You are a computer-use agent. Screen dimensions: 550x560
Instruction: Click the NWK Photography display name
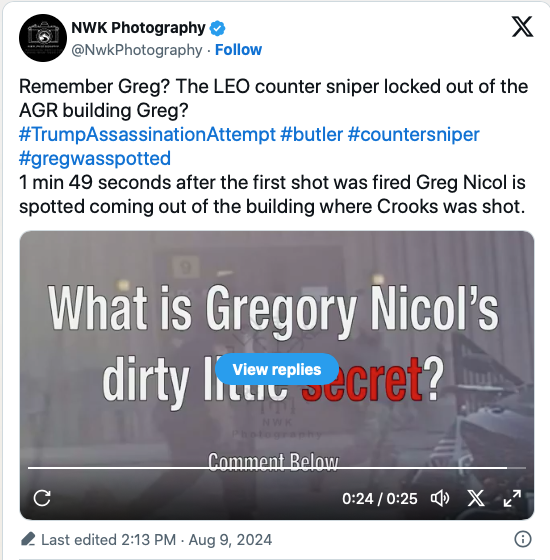(138, 28)
